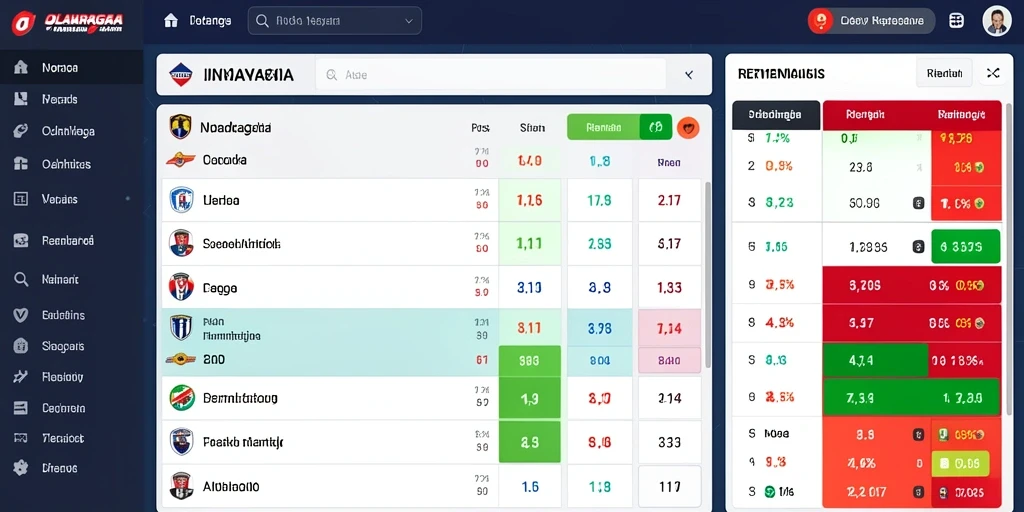
Task: Open the user avatar in the top-right corner
Action: click(997, 21)
